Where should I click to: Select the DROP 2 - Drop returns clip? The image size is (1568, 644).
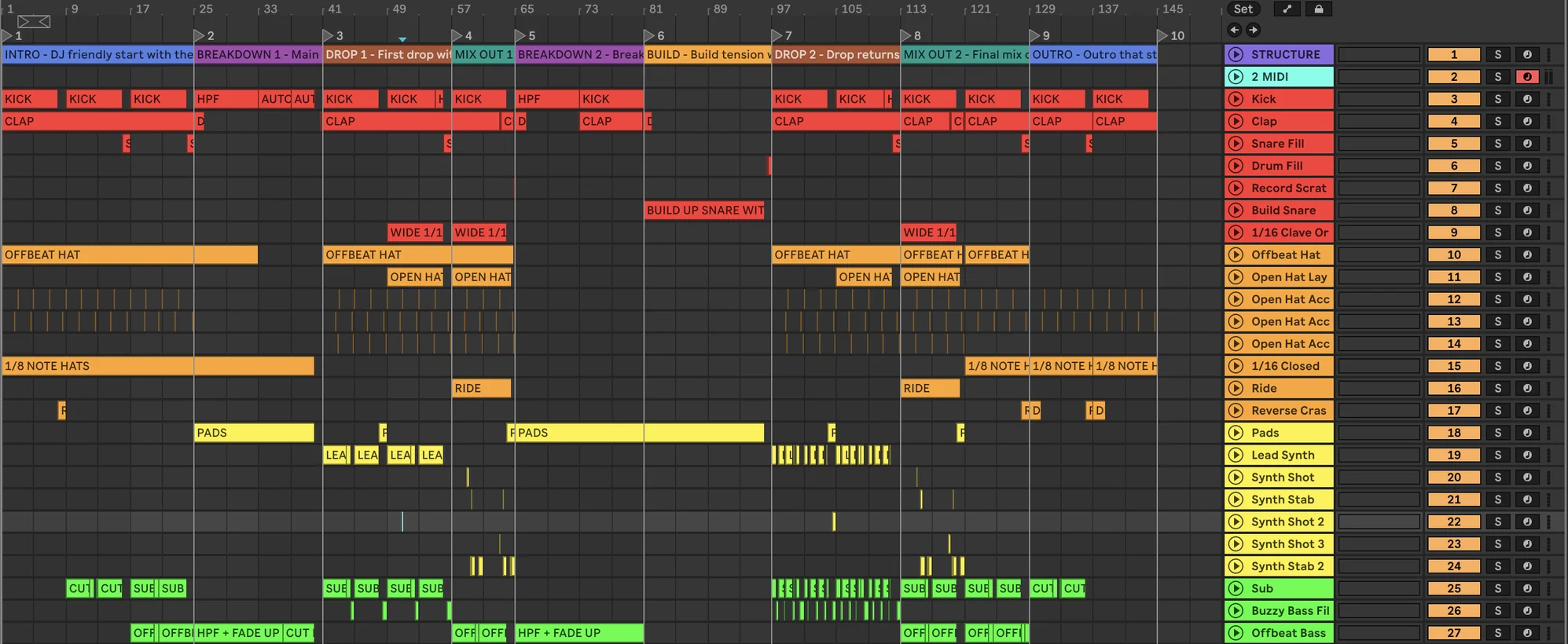(x=835, y=55)
